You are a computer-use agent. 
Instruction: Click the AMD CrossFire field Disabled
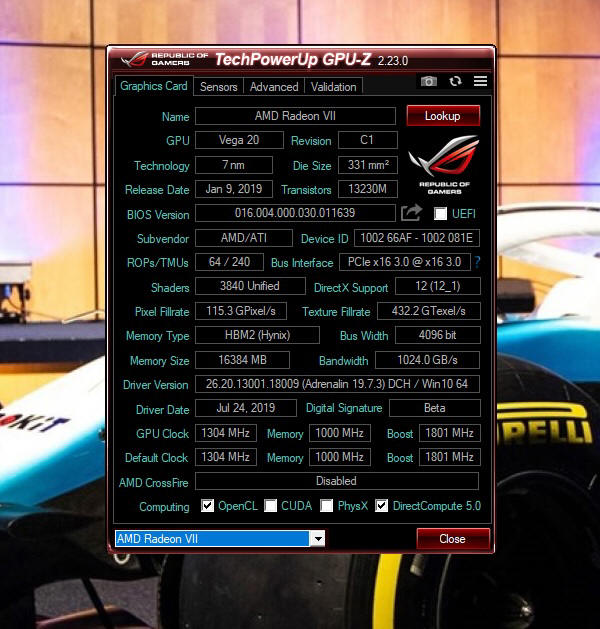tap(337, 481)
